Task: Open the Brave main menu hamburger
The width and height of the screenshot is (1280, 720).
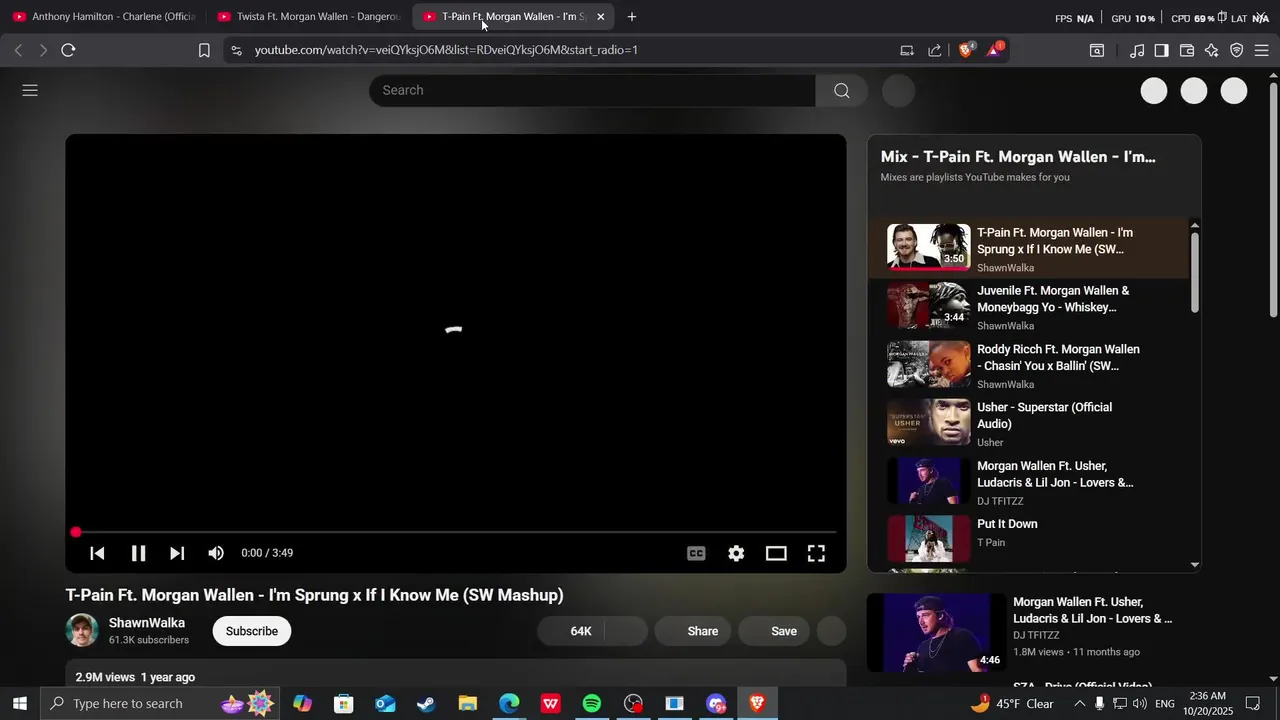Action: [1262, 50]
